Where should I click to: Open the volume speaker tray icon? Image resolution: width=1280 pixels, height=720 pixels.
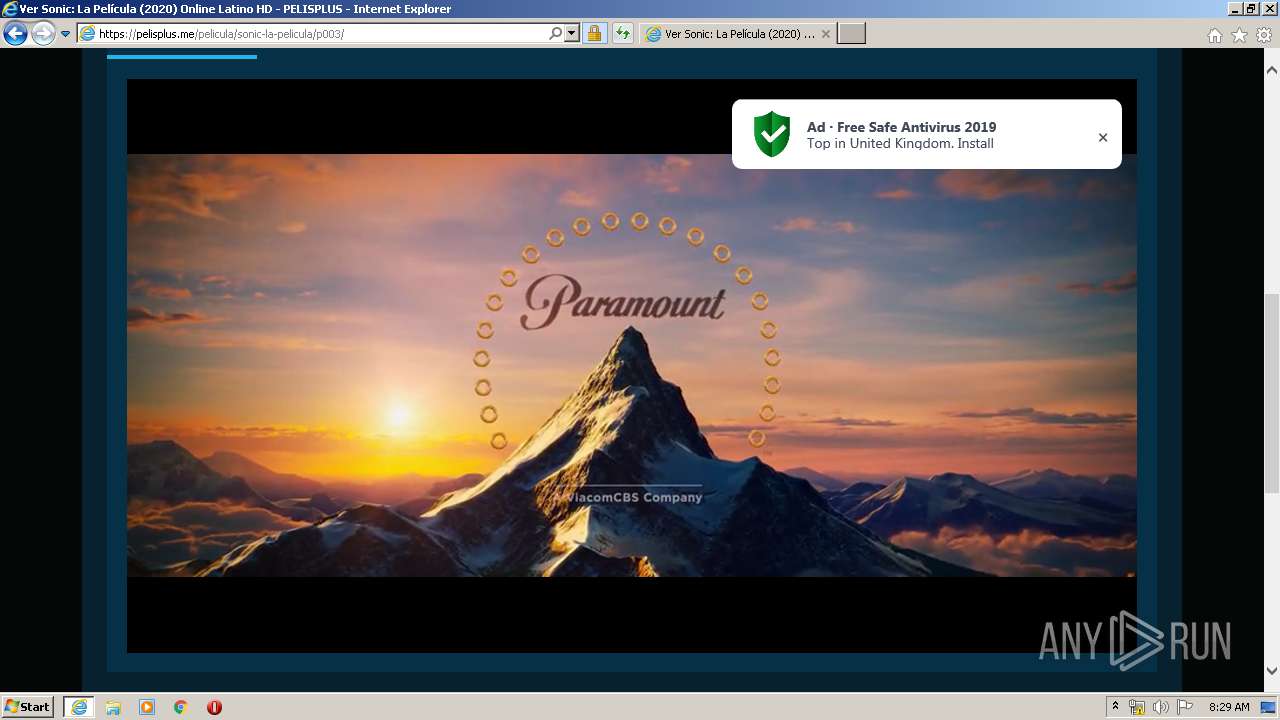pos(1161,707)
